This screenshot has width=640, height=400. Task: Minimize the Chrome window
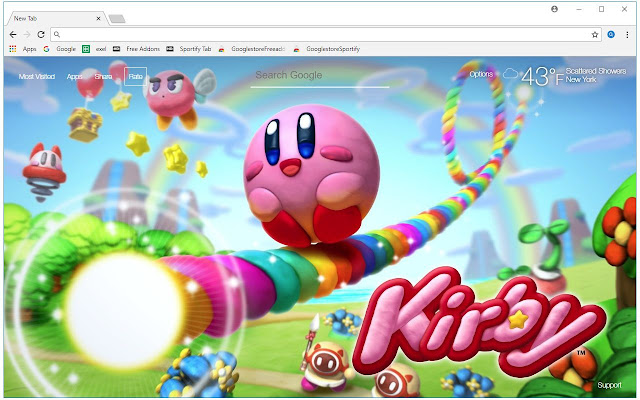[579, 9]
